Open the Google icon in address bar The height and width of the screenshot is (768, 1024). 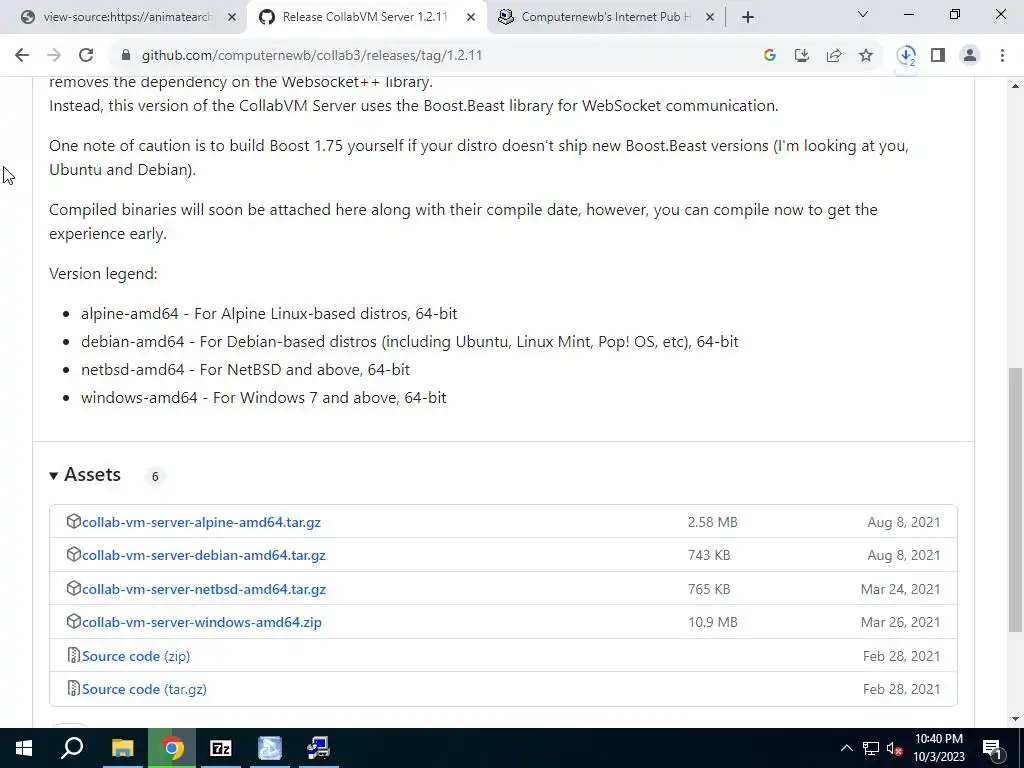point(770,56)
